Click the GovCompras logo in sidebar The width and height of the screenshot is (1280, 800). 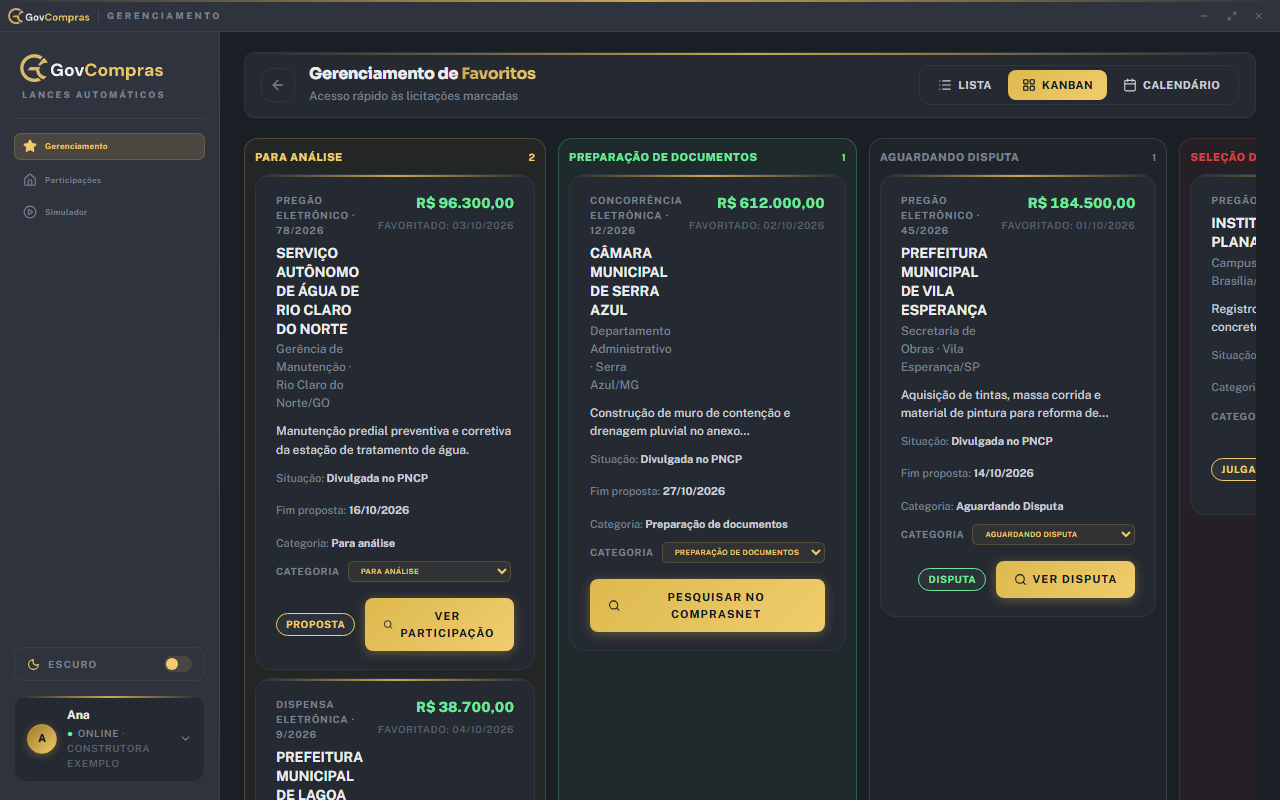coord(92,69)
